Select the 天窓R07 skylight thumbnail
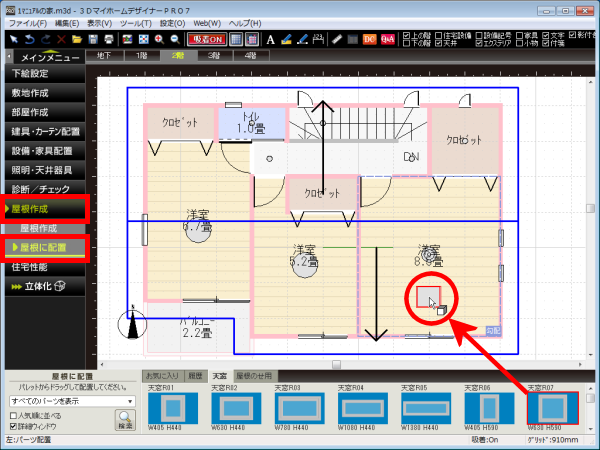Screen dimensions: 600x450 pos(552,408)
